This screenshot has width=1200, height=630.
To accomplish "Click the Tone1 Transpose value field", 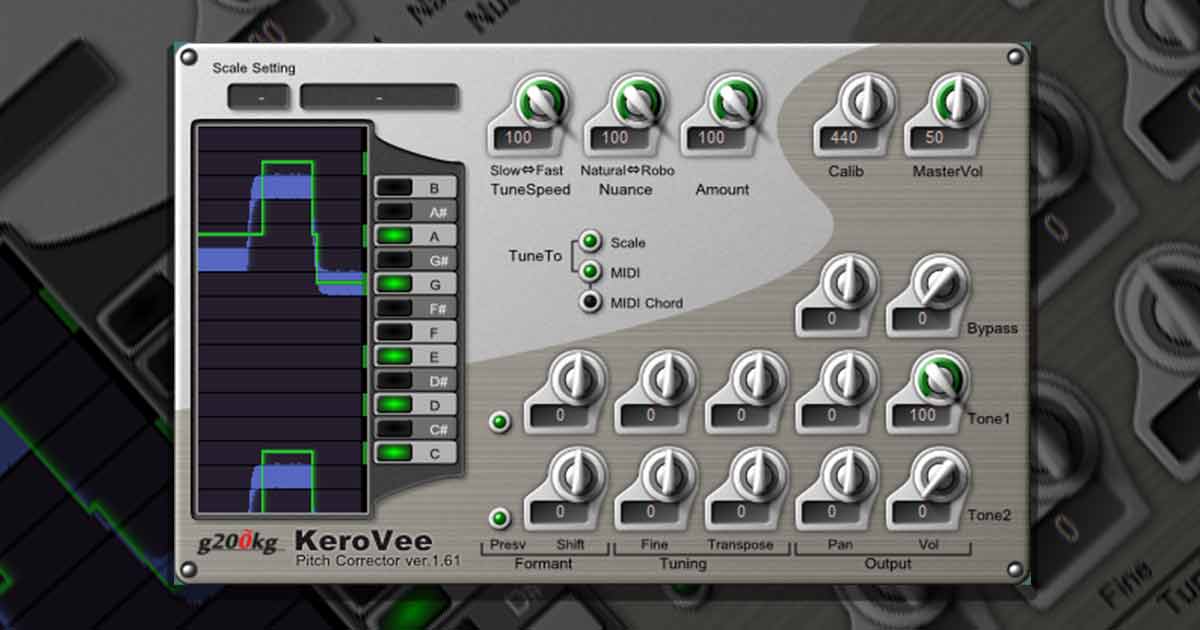I will [x=742, y=415].
